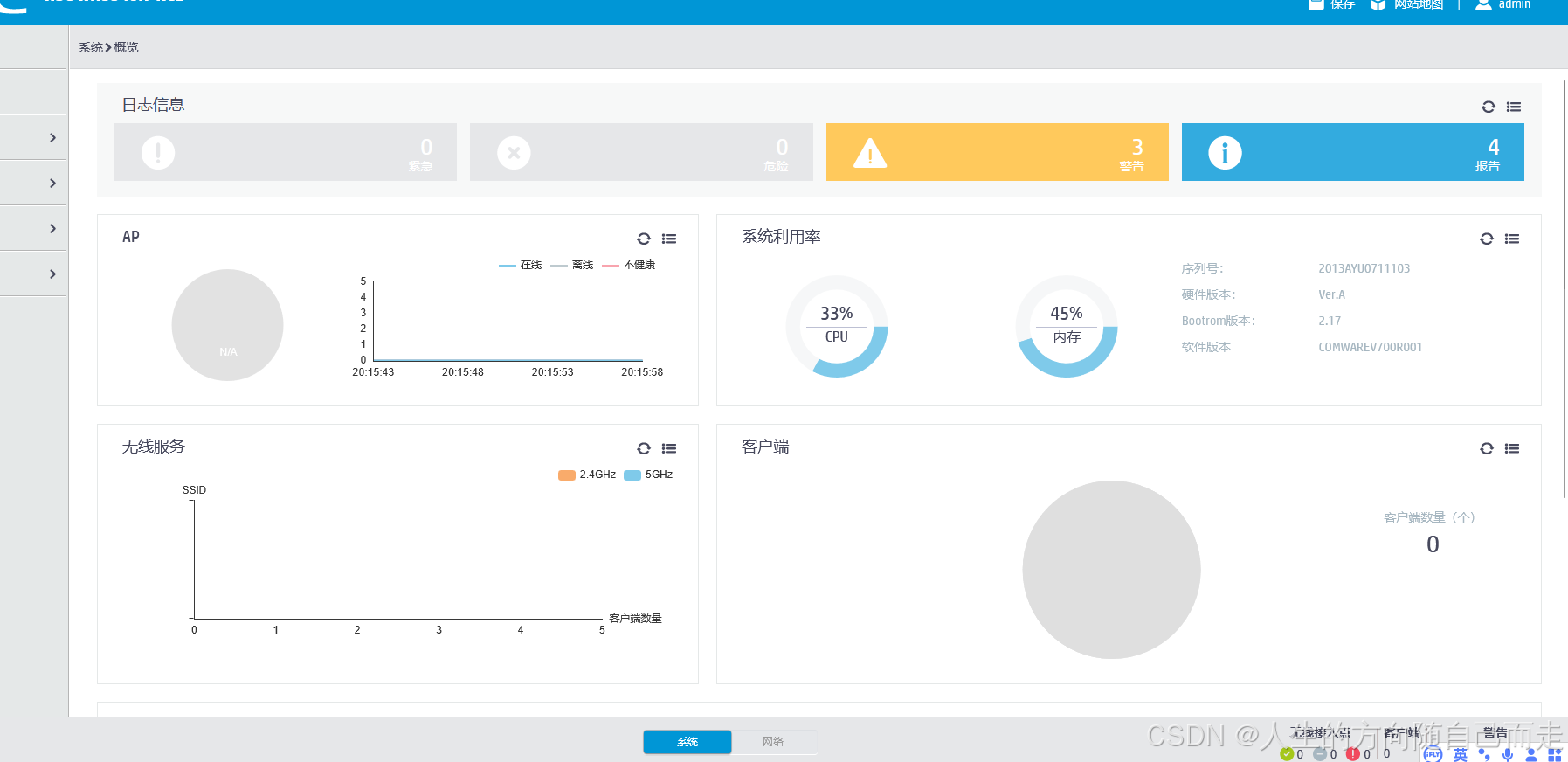This screenshot has width=1568, height=762.
Task: Refresh the 无线服务 panel
Action: (x=644, y=448)
